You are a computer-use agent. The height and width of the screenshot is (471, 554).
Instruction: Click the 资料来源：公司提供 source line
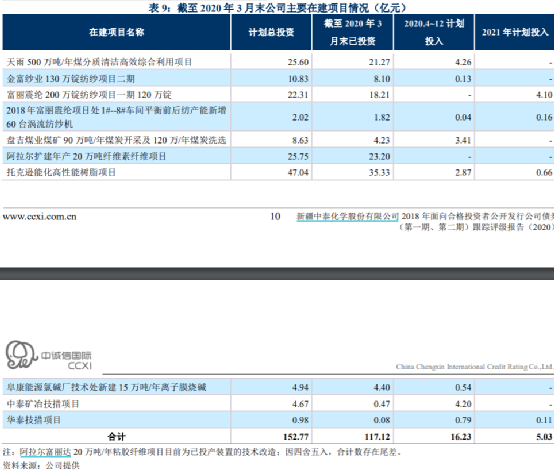pyautogui.click(x=41, y=466)
